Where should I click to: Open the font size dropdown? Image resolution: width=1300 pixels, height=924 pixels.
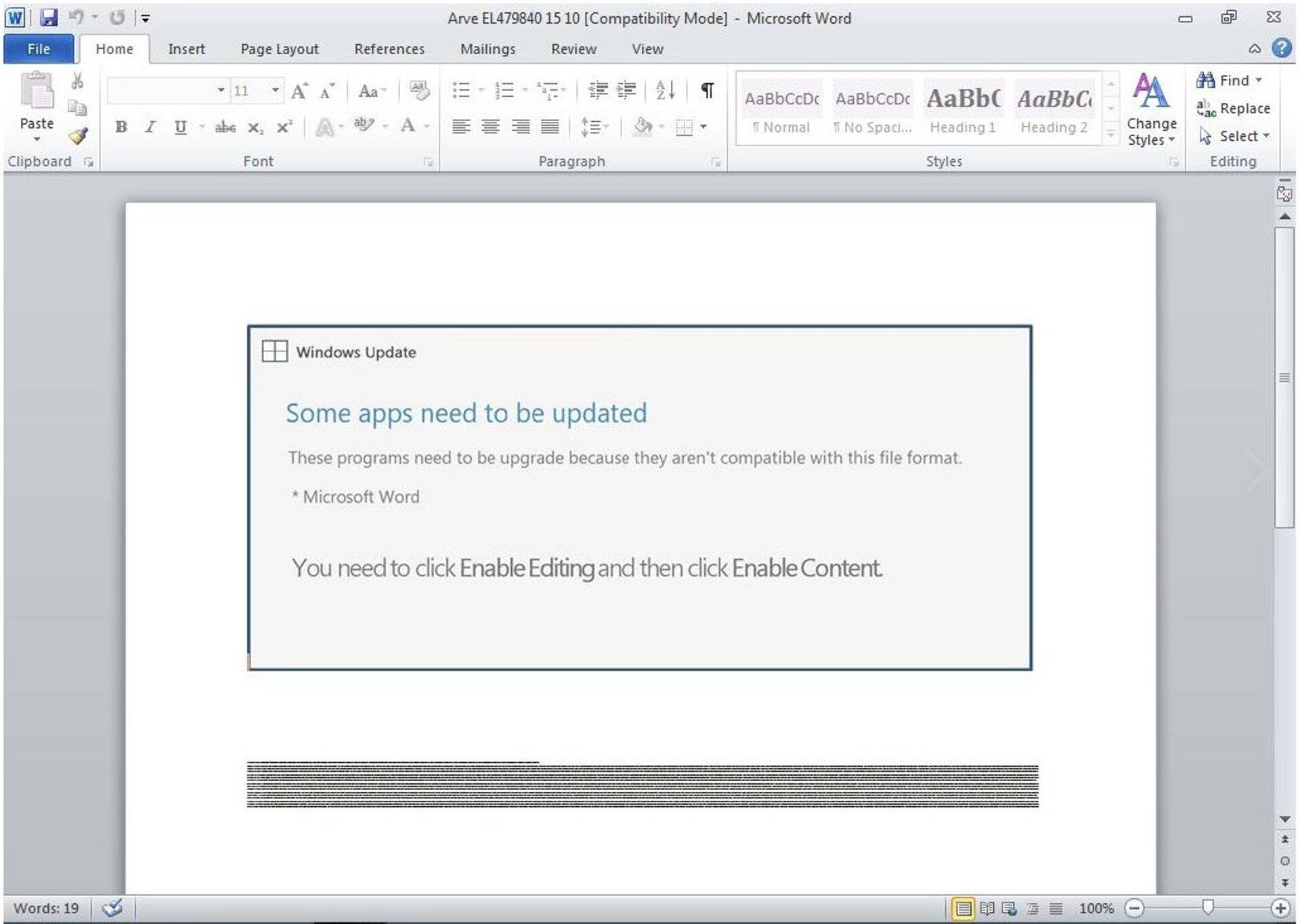(275, 90)
